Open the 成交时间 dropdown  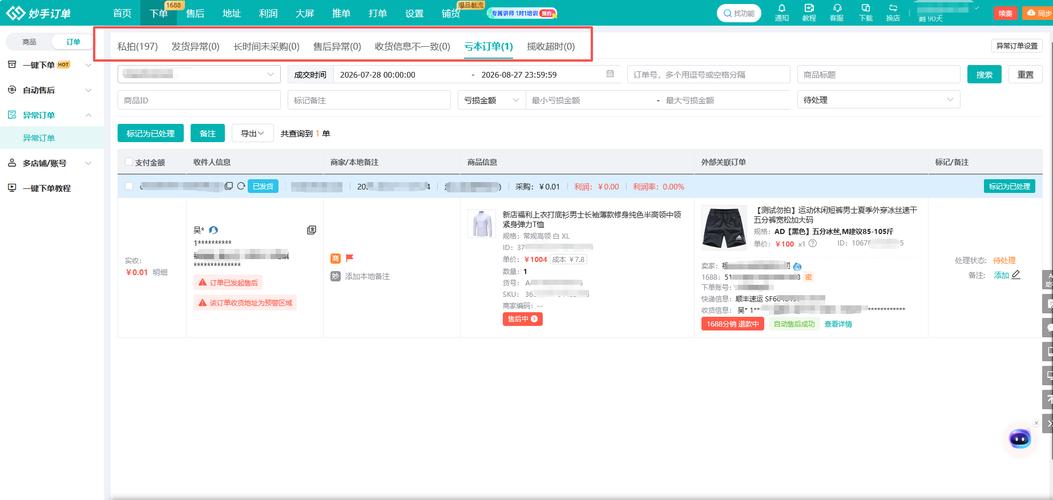pyautogui.click(x=310, y=74)
